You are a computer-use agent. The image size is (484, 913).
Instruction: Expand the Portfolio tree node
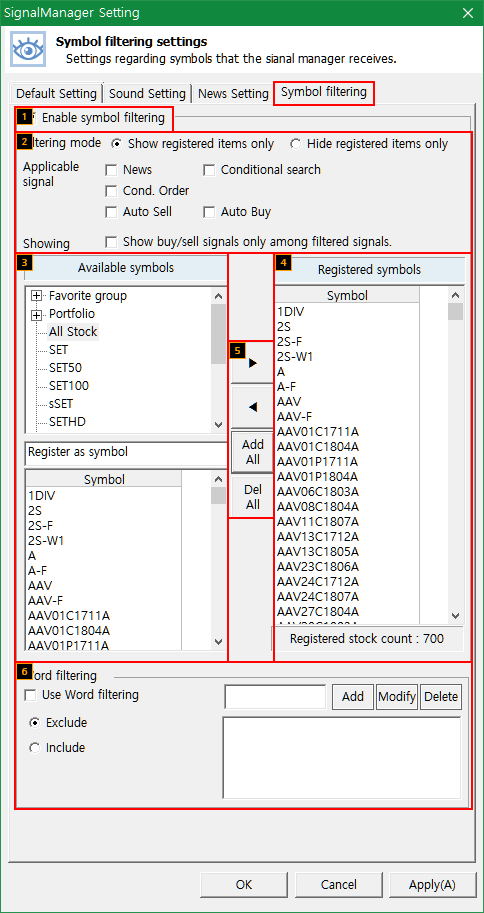[x=37, y=314]
